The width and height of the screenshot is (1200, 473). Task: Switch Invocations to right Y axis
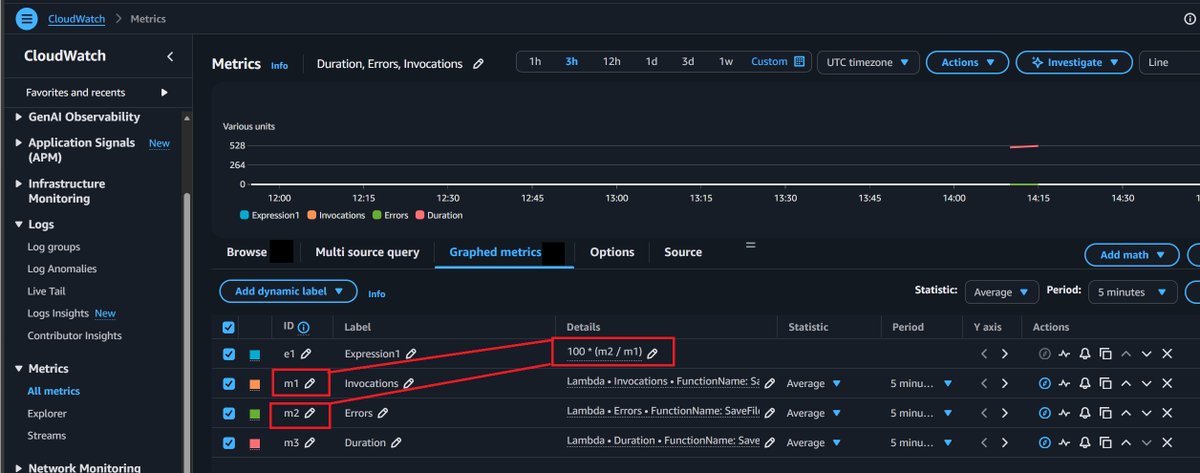[x=1005, y=383]
